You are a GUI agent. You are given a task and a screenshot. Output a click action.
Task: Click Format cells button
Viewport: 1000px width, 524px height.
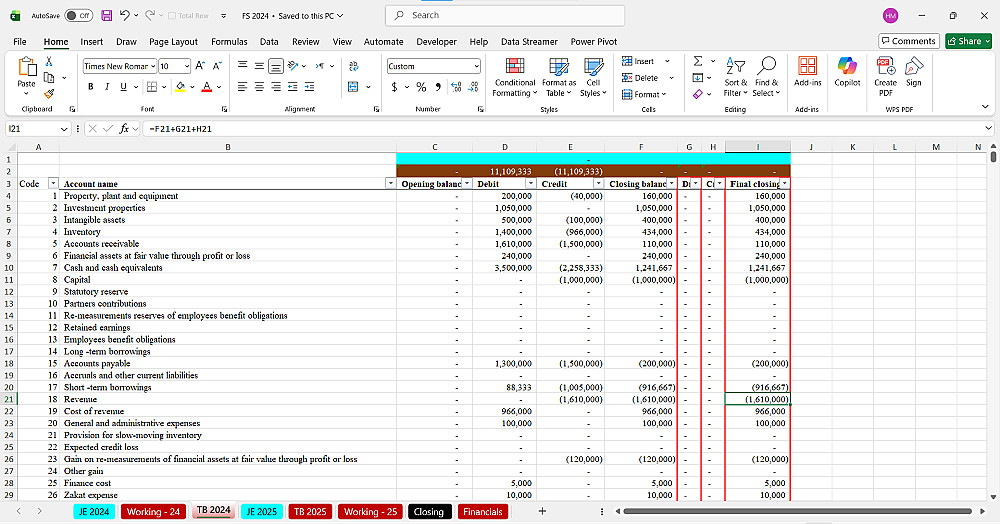(644, 94)
